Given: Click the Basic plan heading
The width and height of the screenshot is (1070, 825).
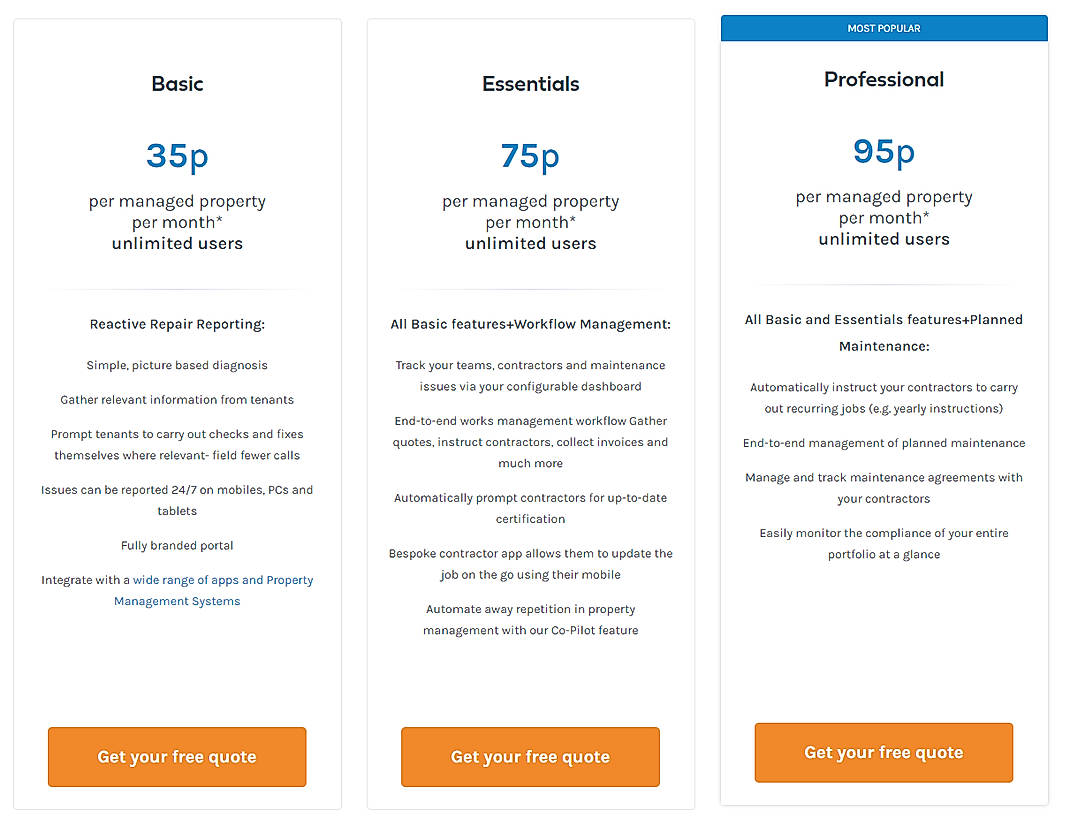Looking at the screenshot, I should click(177, 84).
